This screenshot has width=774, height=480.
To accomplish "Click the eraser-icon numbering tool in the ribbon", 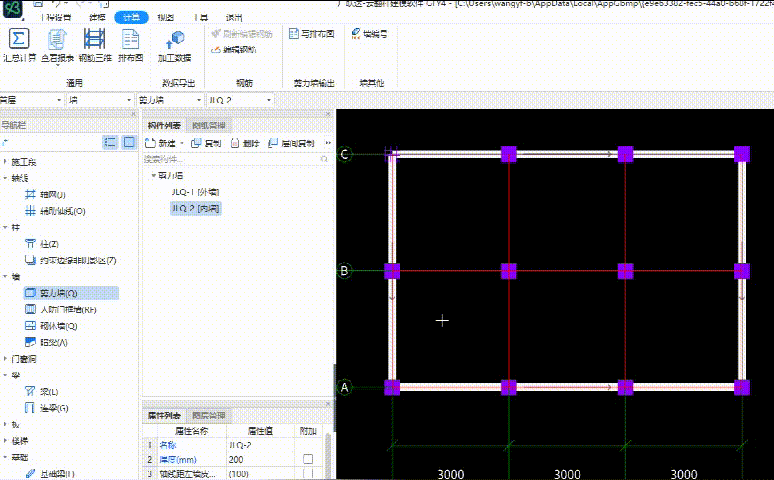I will point(369,34).
